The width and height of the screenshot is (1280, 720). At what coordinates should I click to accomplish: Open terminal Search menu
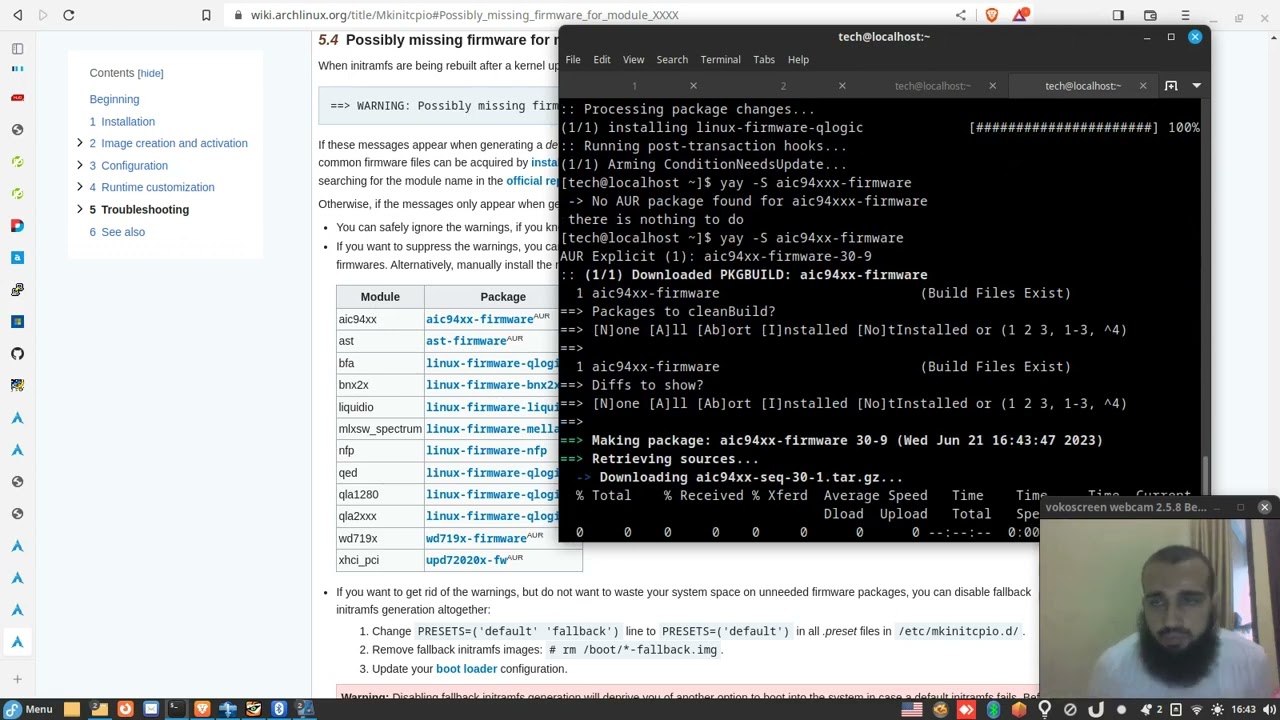tap(672, 59)
